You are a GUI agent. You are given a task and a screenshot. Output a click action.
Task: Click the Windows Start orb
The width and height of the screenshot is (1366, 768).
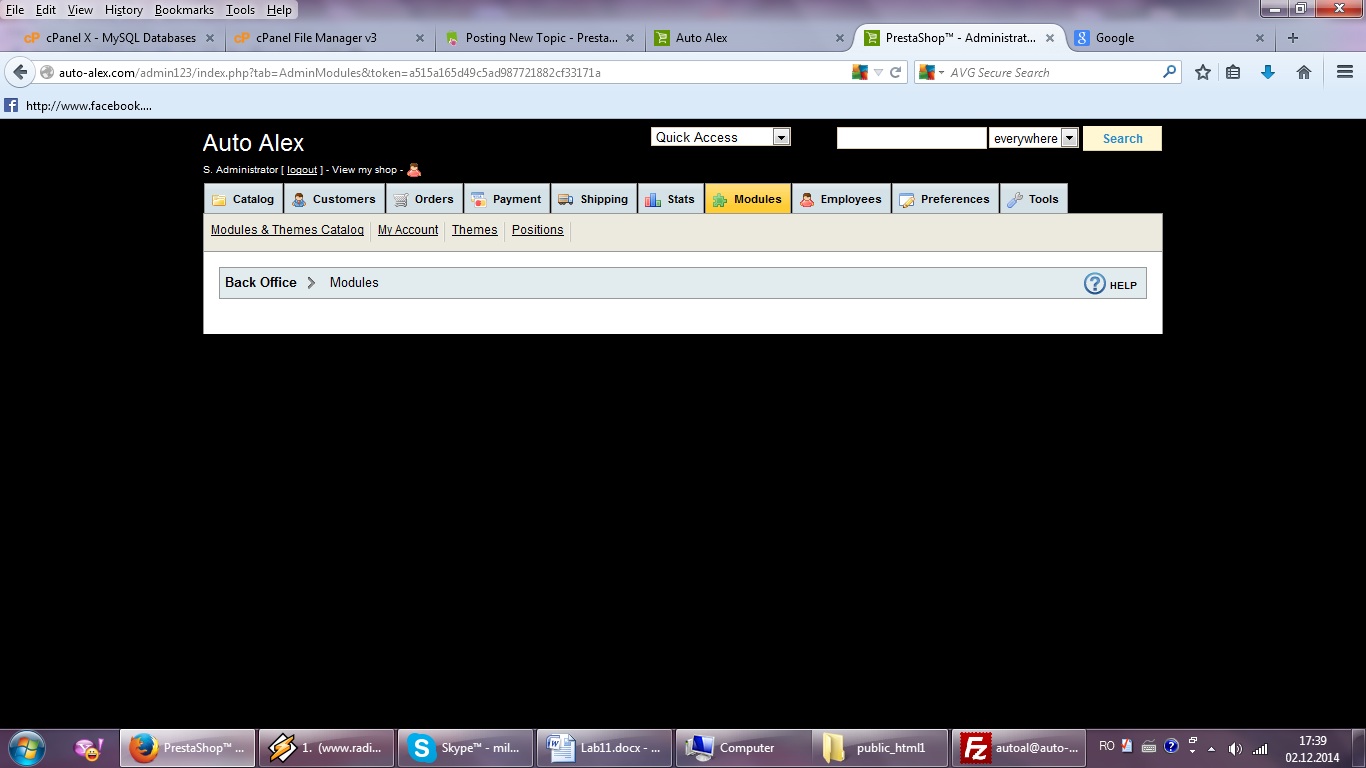point(26,747)
